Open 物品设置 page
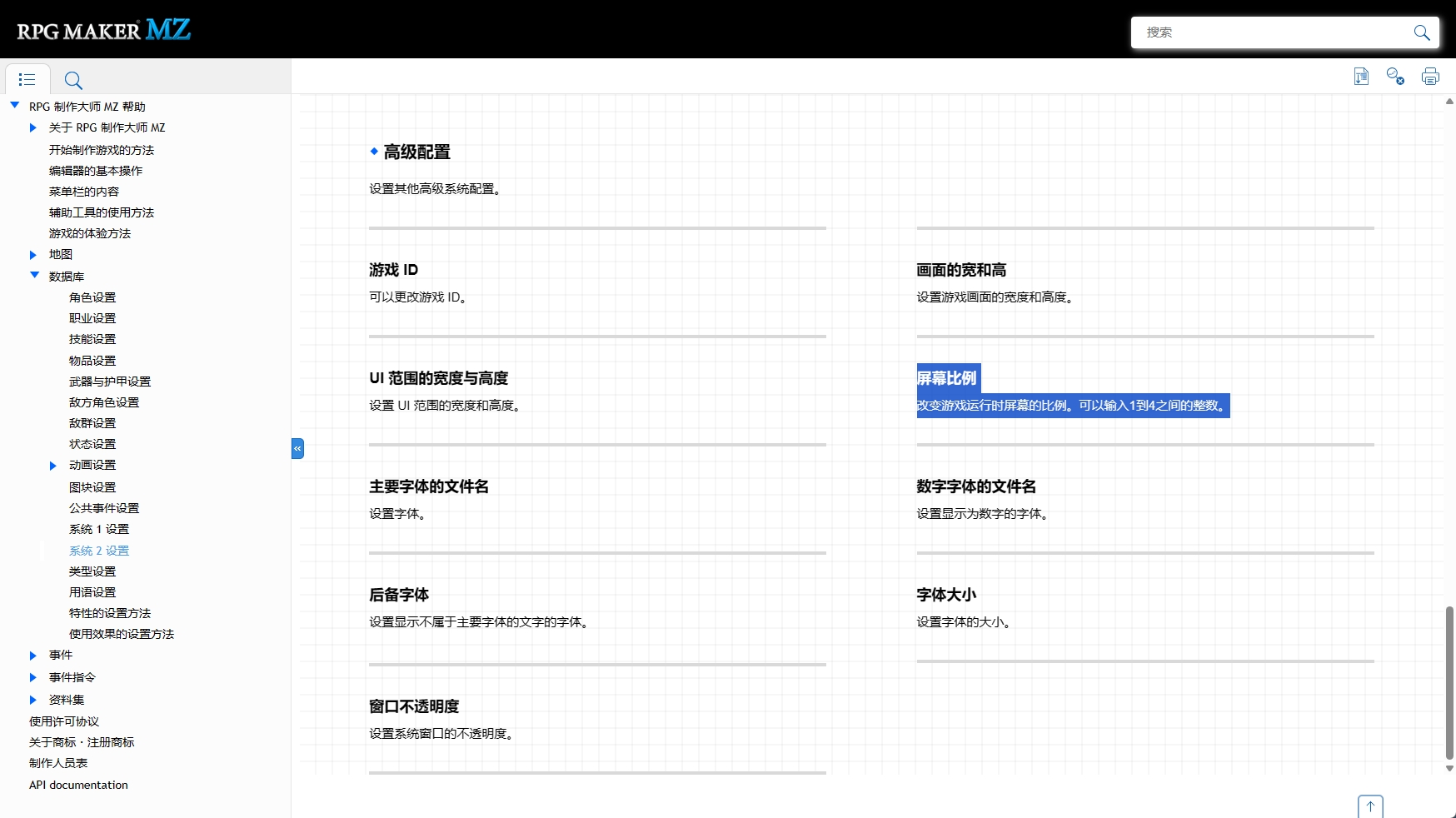Image resolution: width=1456 pixels, height=818 pixels. [x=92, y=361]
